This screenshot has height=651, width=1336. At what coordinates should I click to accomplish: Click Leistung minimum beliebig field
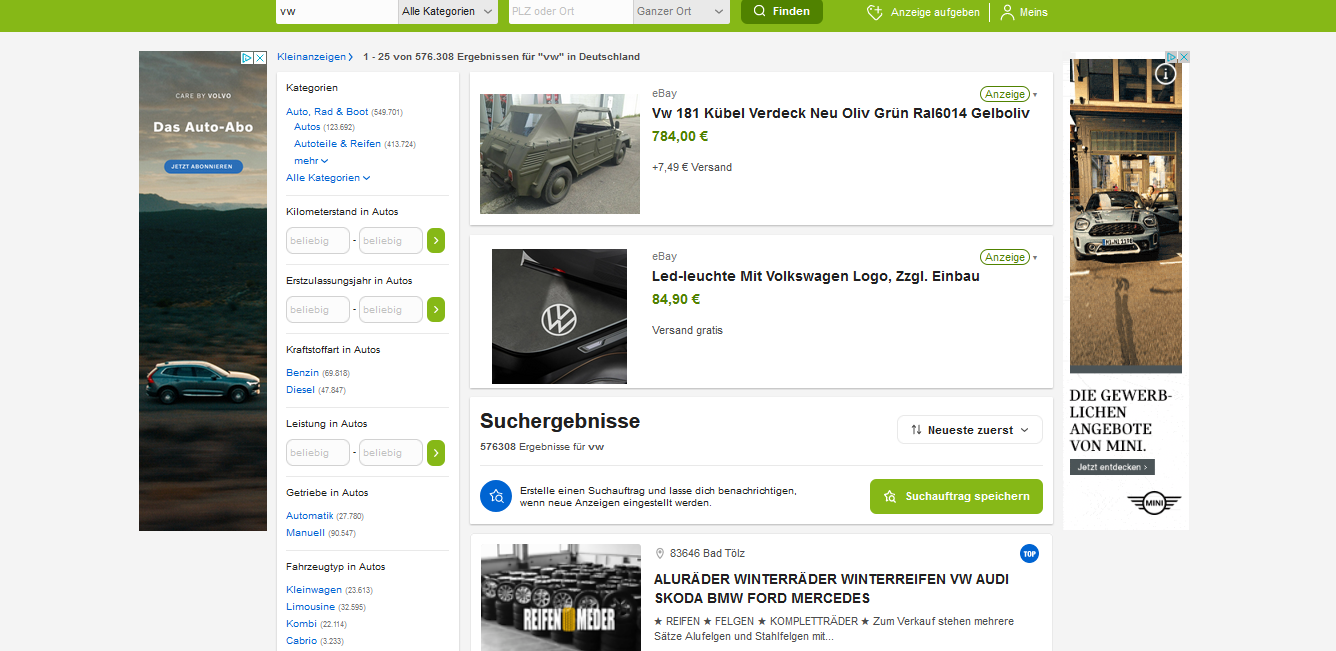tap(318, 452)
